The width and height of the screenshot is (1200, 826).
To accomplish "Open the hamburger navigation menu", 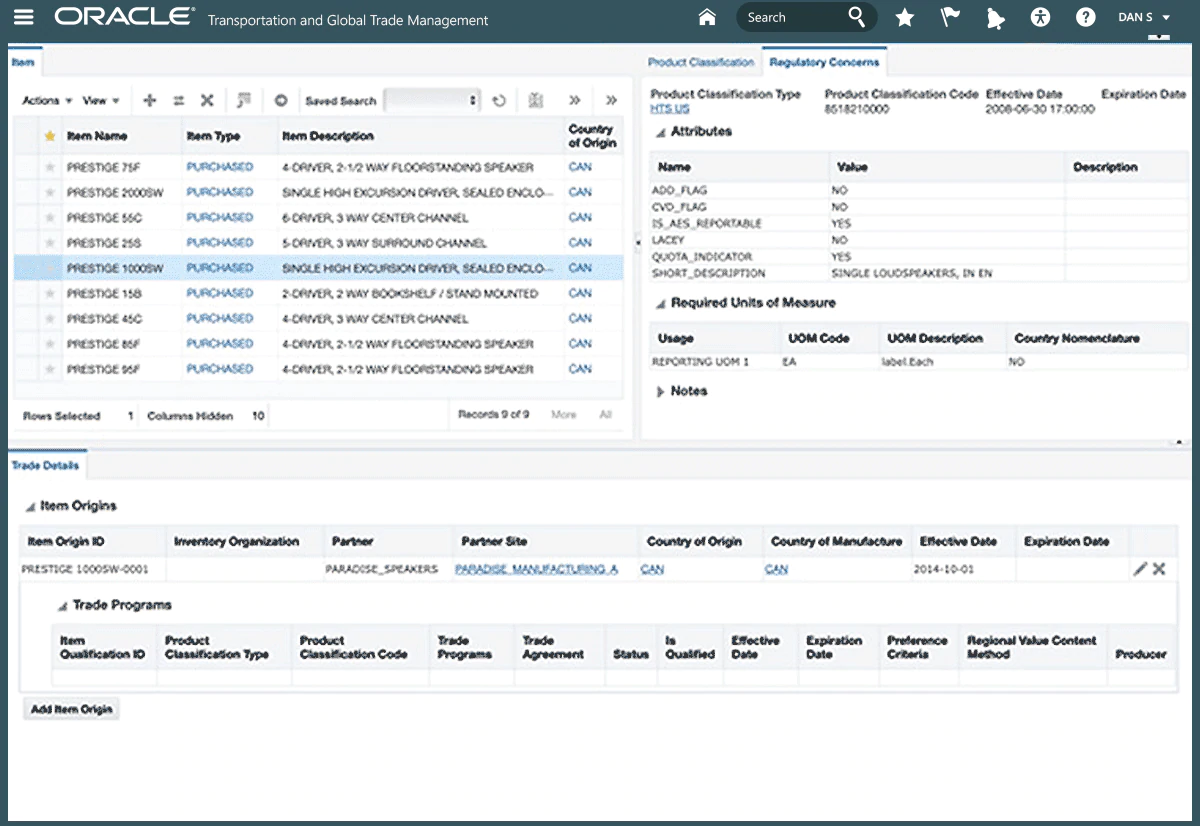I will point(24,18).
